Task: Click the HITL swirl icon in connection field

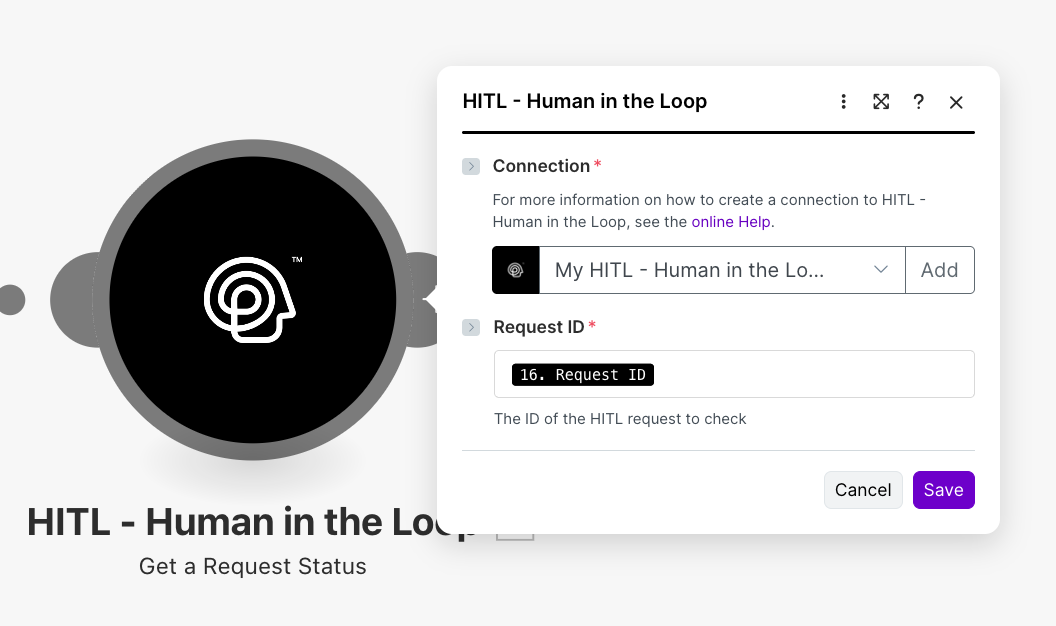Action: 515,270
